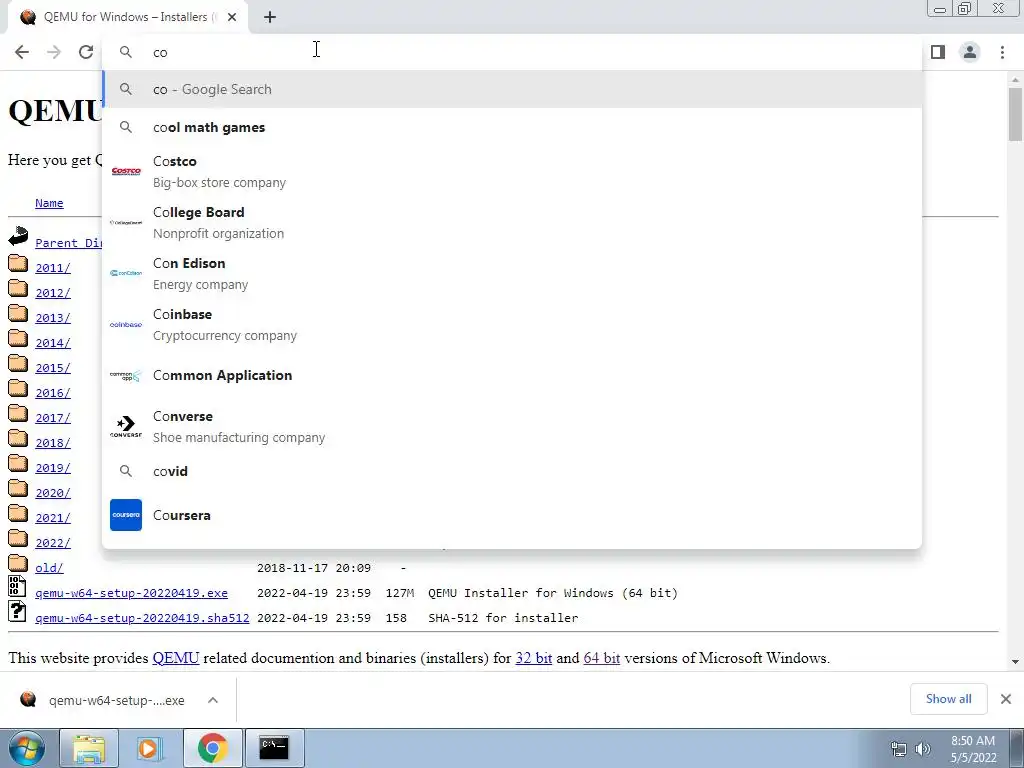Open the 2021/ folder link
Viewport: 1024px width, 768px height.
point(53,518)
